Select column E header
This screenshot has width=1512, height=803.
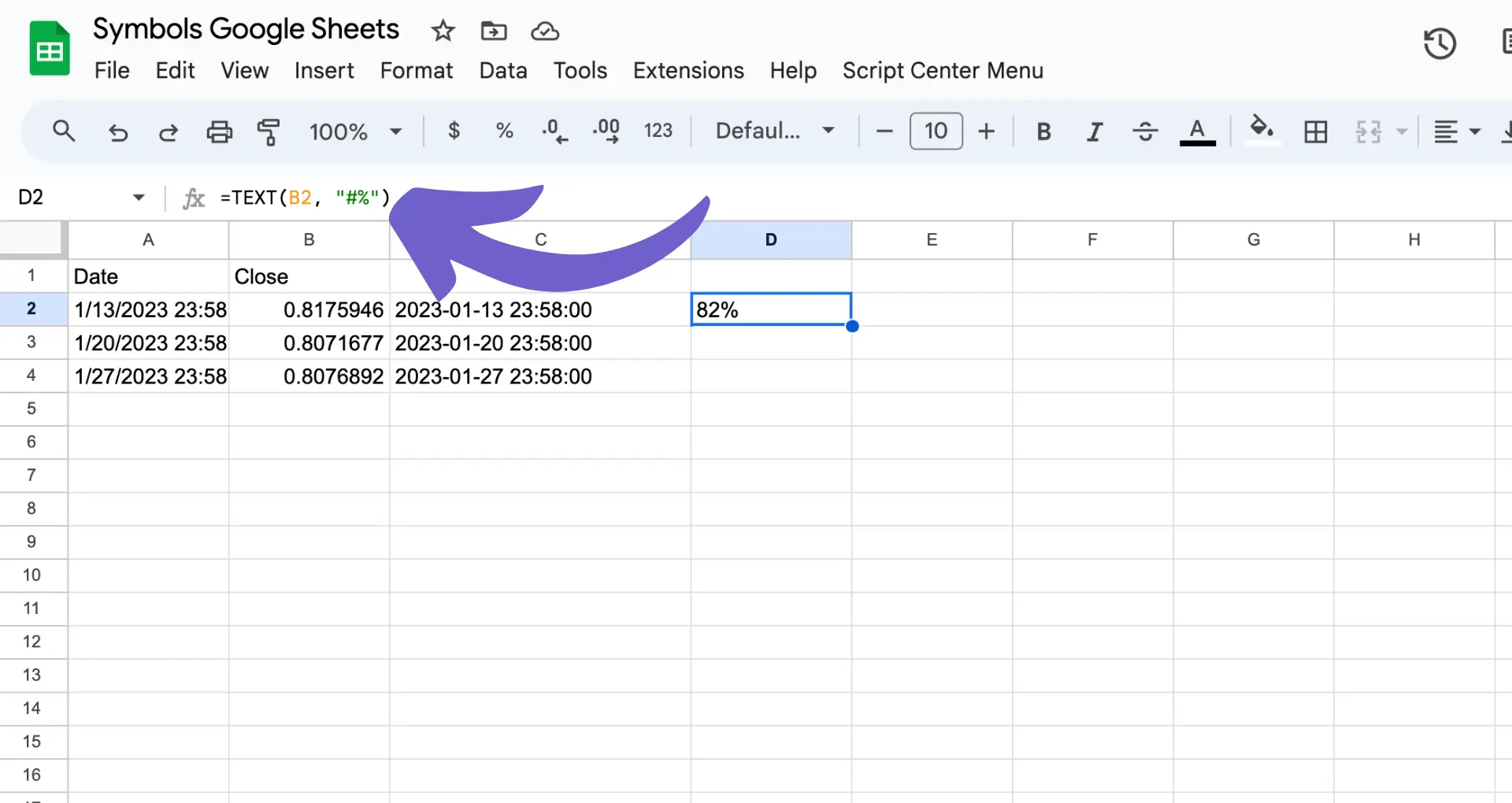click(x=932, y=239)
